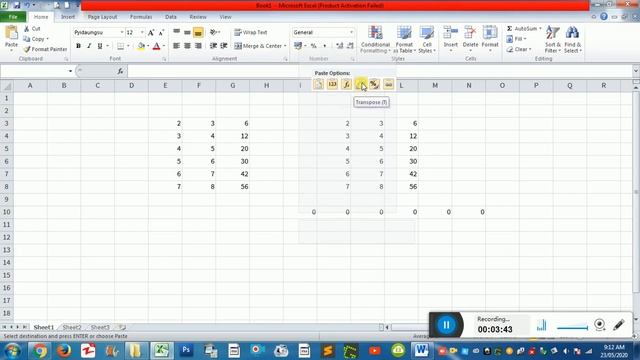The width and height of the screenshot is (640, 360).
Task: Open the Name Box dropdown arrow
Action: (70, 71)
